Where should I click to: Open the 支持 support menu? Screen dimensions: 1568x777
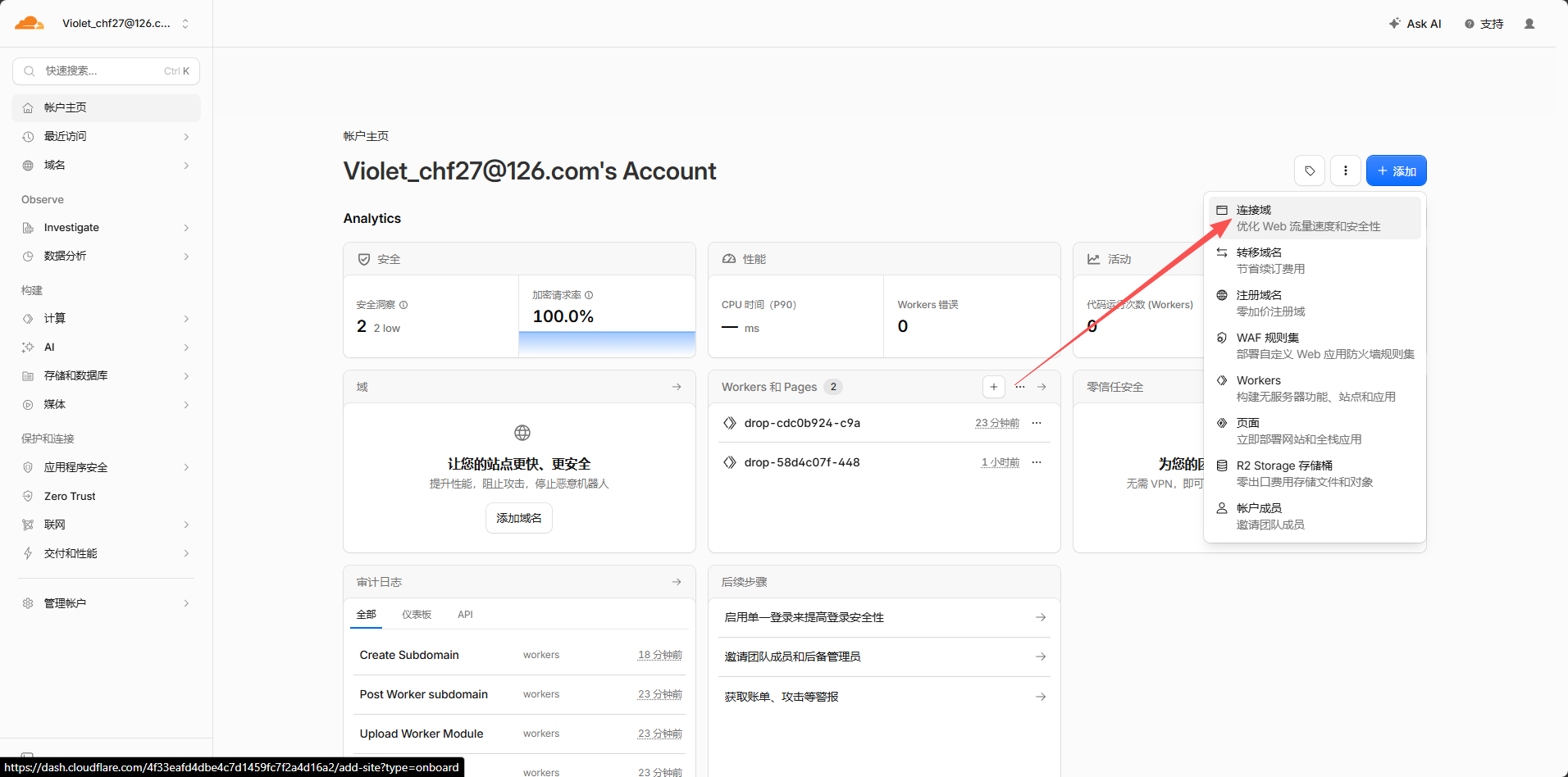coord(1484,24)
